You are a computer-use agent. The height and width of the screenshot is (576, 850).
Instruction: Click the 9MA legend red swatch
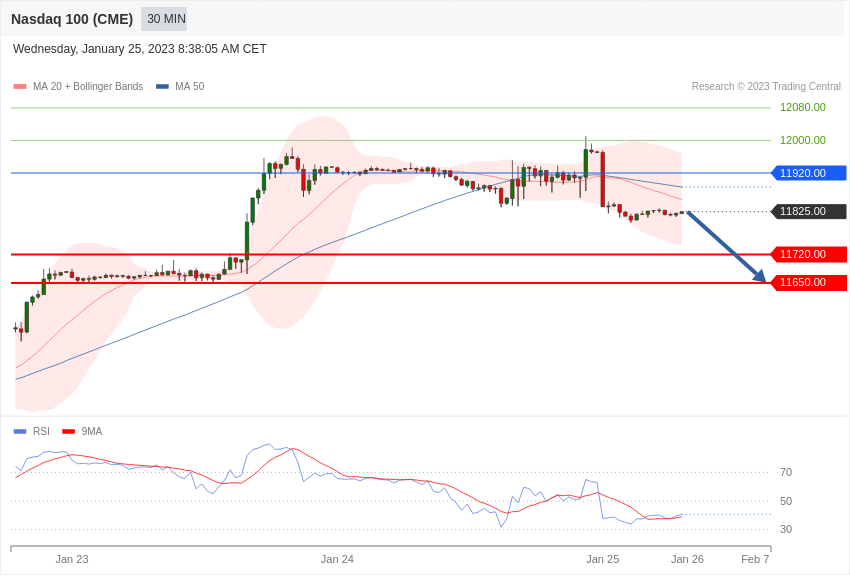[69, 431]
